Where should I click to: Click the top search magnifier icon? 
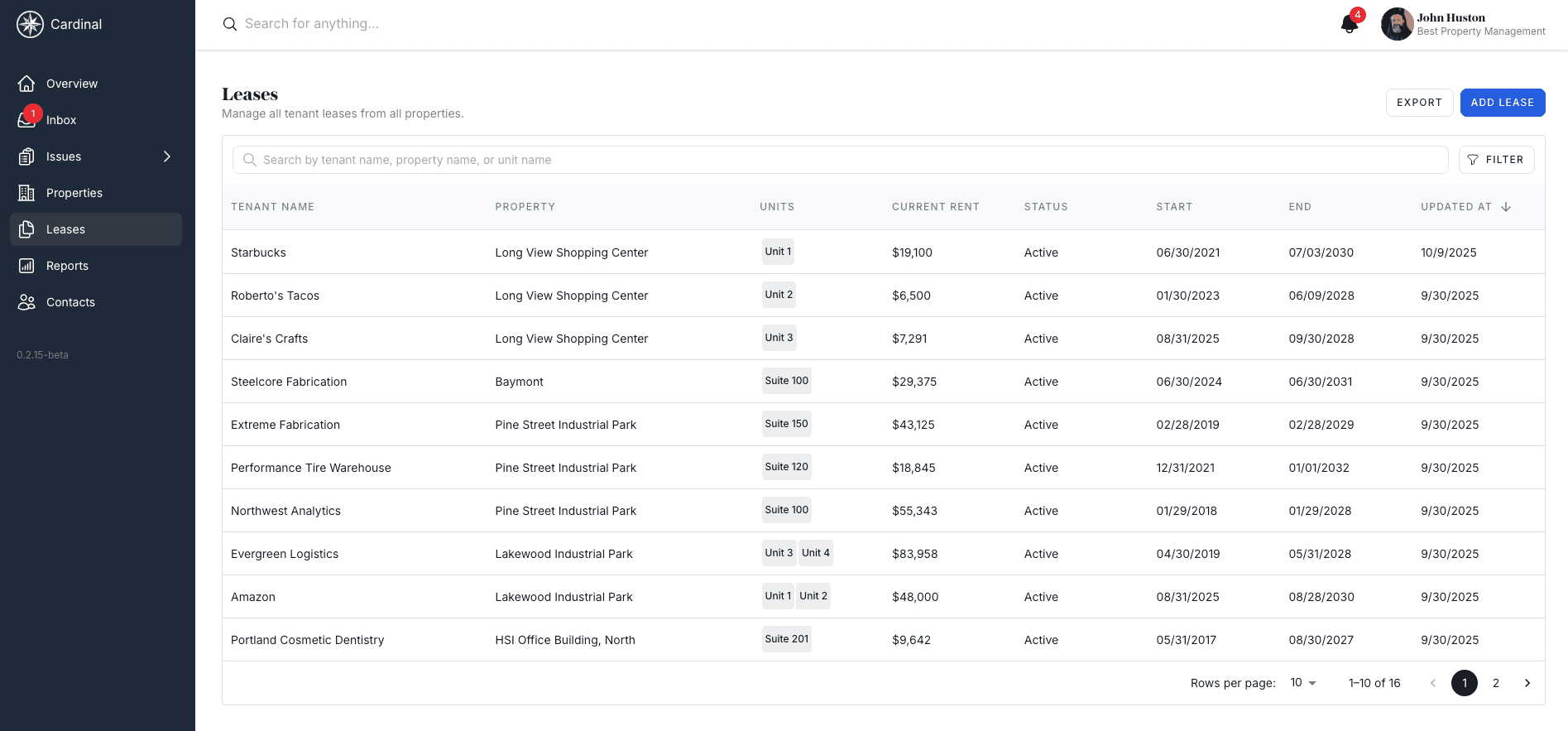pos(230,24)
